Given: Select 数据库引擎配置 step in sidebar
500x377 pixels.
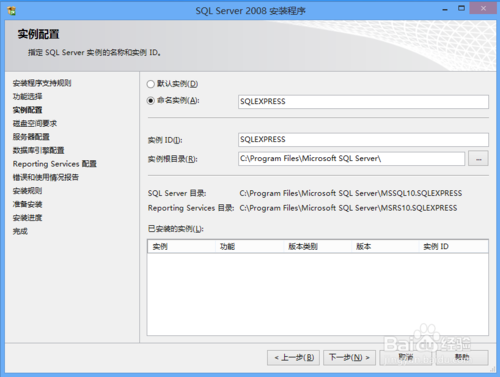Looking at the screenshot, I should pos(38,150).
